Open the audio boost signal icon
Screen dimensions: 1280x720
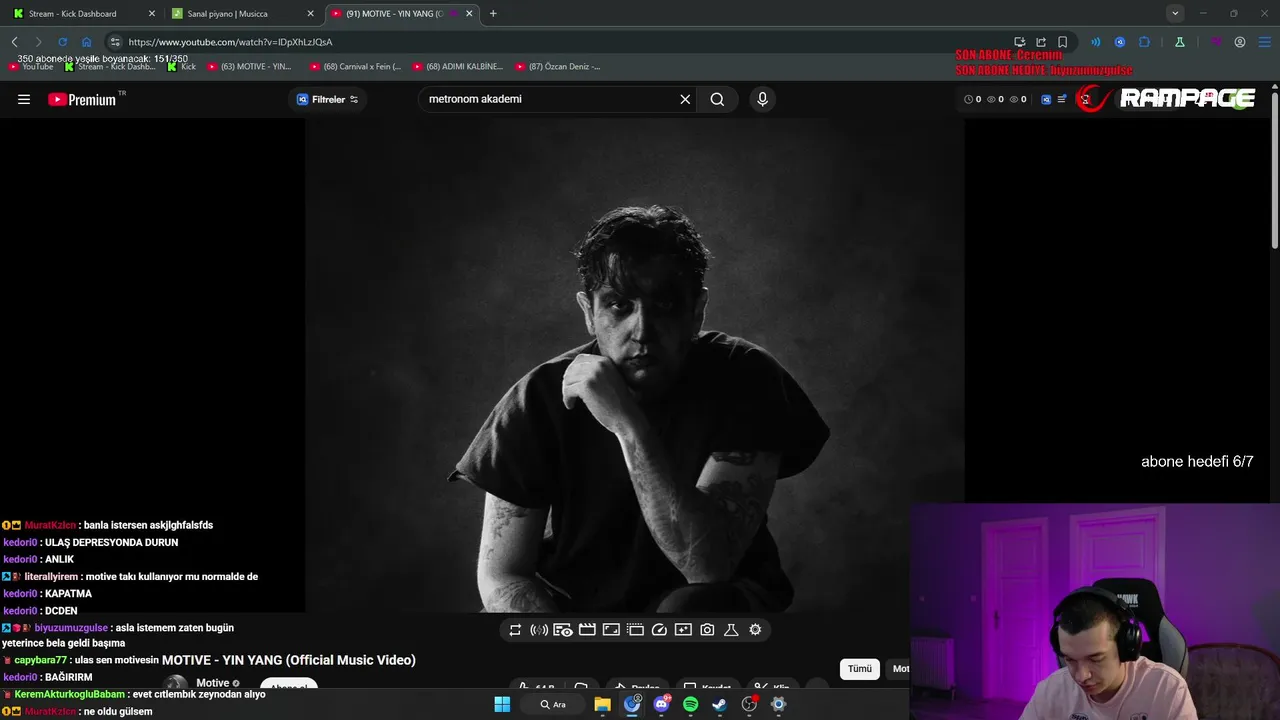[539, 630]
